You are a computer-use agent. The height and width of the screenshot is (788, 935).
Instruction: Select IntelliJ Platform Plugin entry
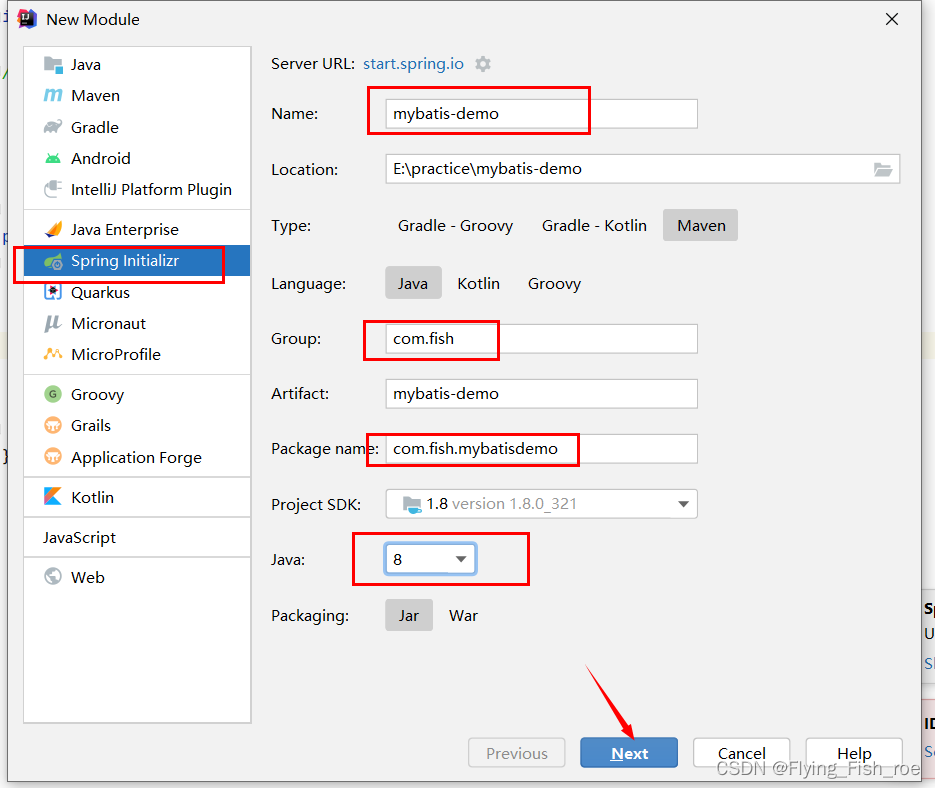click(137, 189)
